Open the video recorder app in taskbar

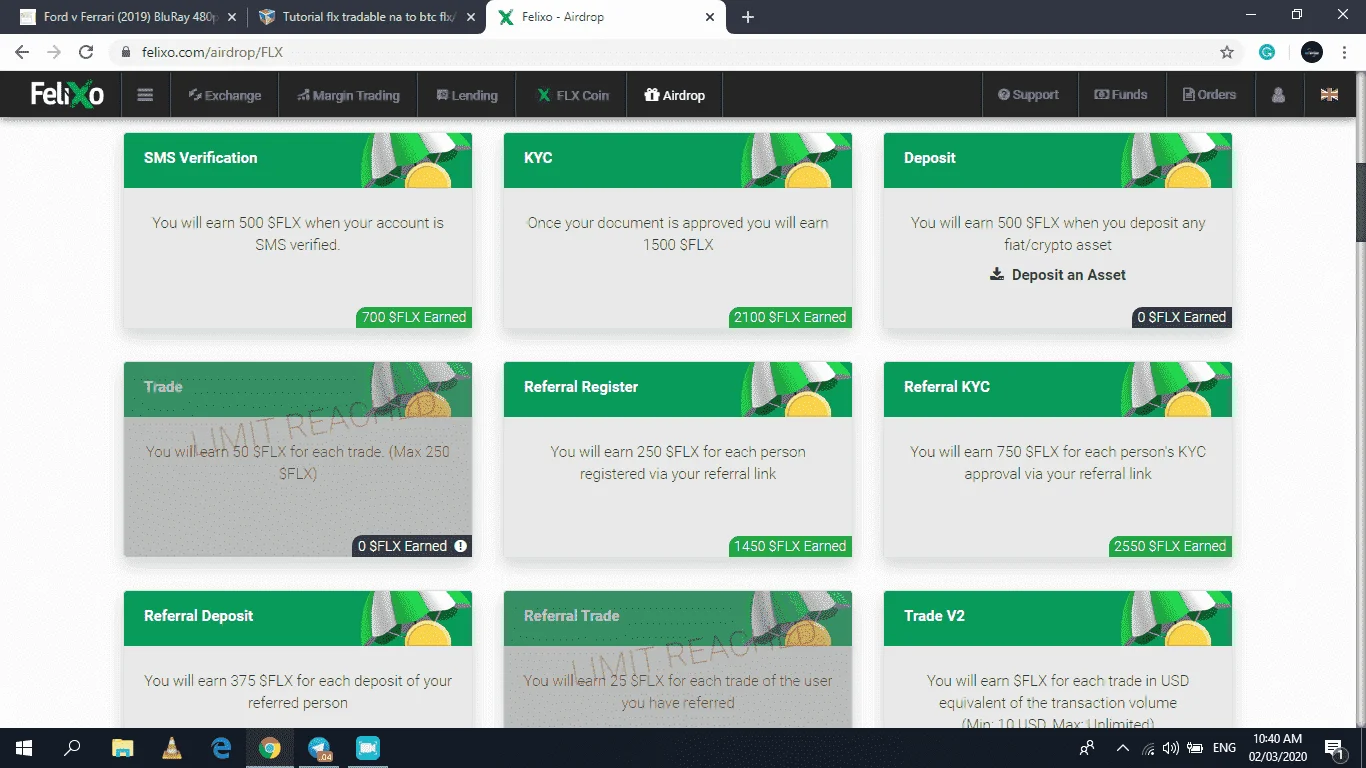pos(369,748)
